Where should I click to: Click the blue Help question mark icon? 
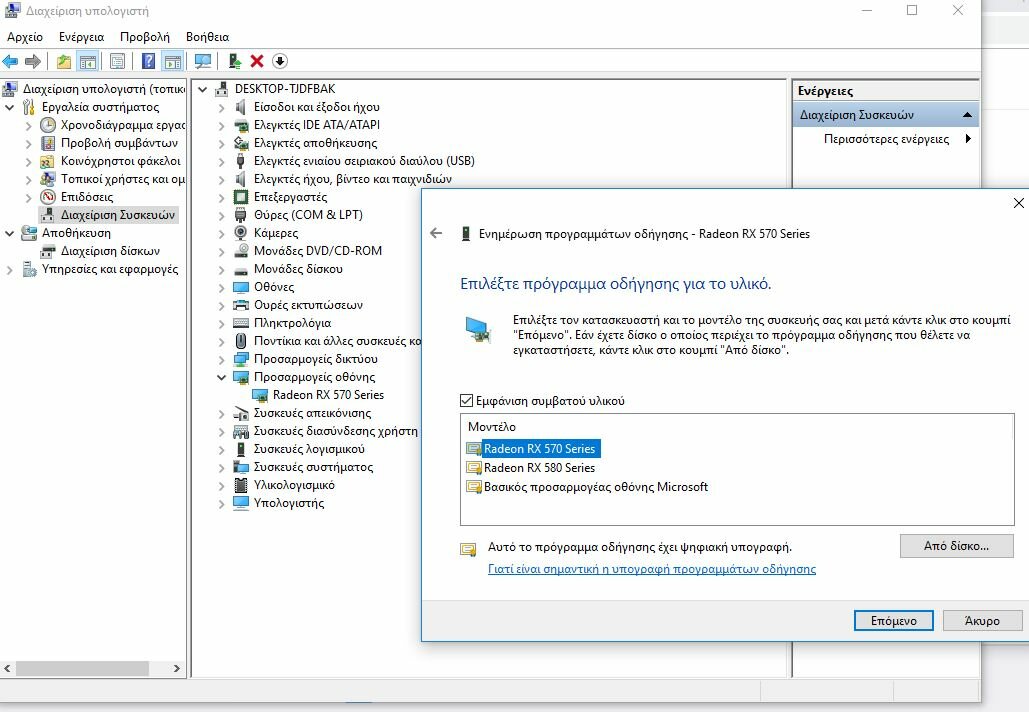[149, 62]
